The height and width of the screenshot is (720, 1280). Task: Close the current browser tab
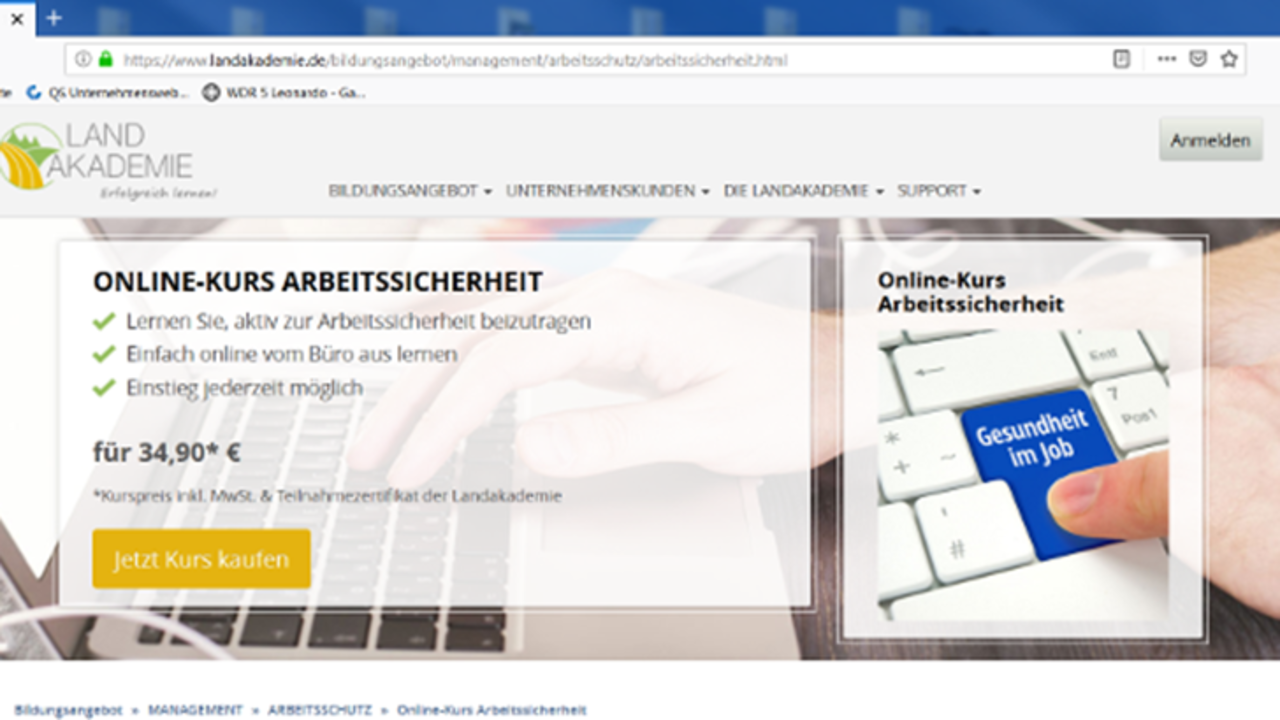17,18
